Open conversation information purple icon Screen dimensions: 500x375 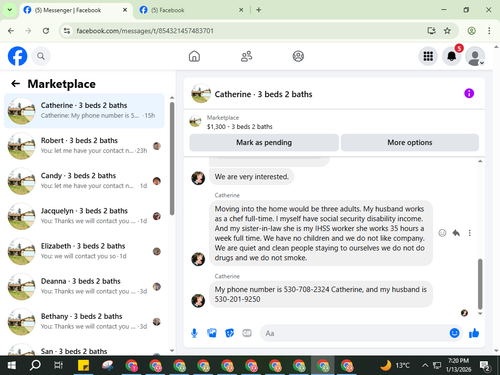[x=469, y=93]
